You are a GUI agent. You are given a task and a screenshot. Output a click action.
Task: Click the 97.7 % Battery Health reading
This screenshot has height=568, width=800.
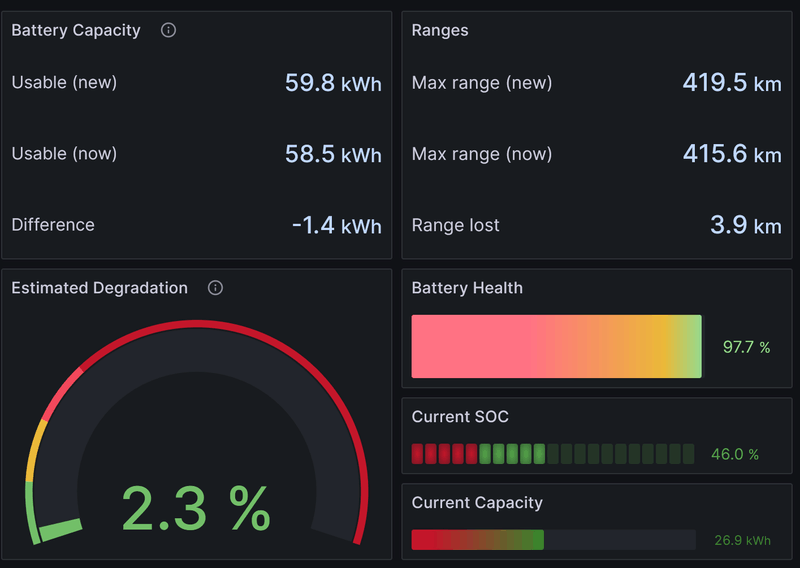[746, 347]
